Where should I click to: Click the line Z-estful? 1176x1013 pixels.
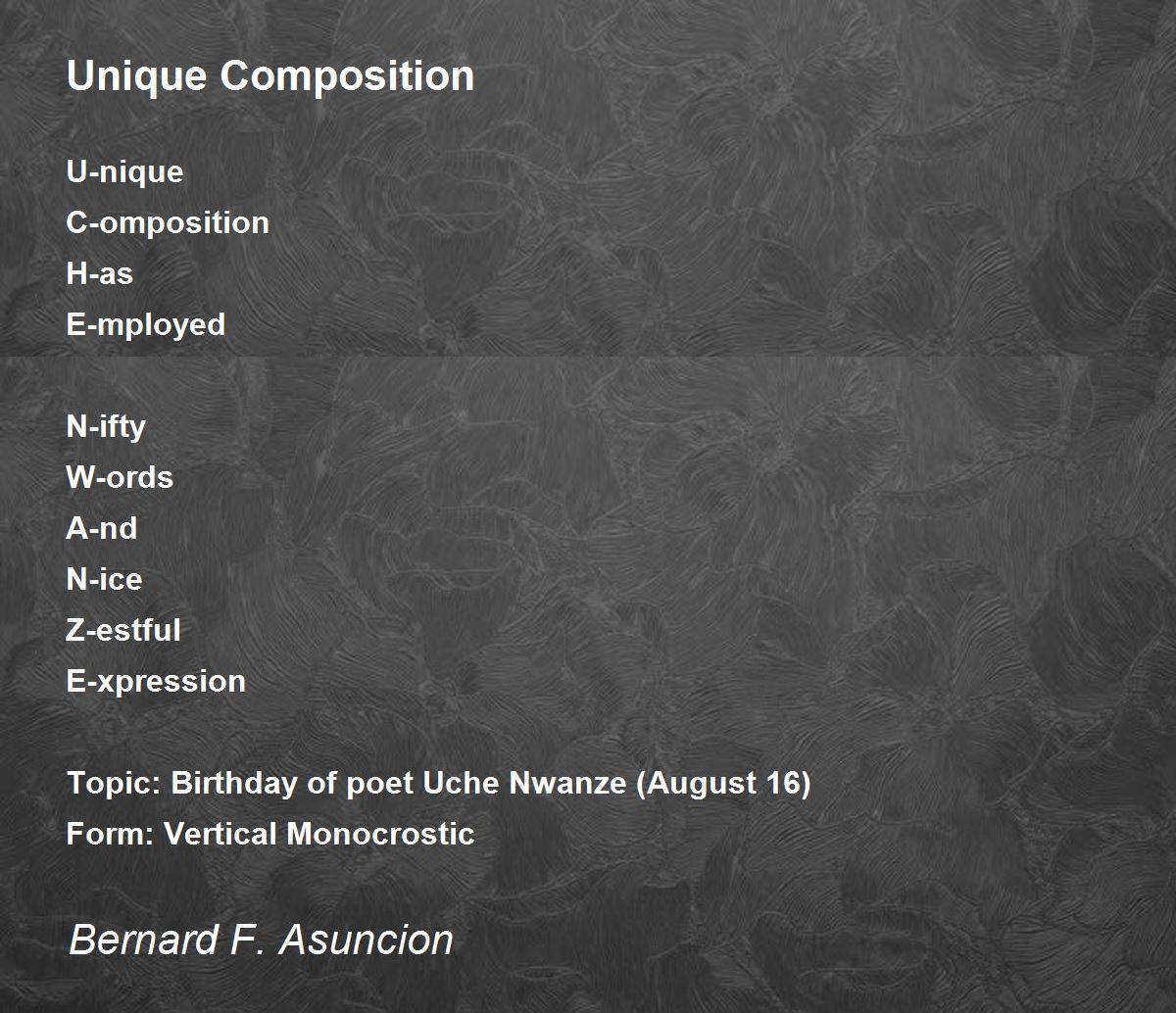pyautogui.click(x=123, y=631)
